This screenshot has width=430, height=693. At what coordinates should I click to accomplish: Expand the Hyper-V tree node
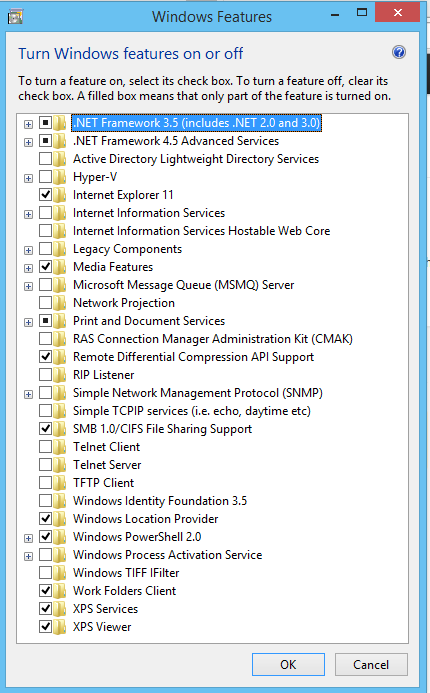(x=28, y=179)
